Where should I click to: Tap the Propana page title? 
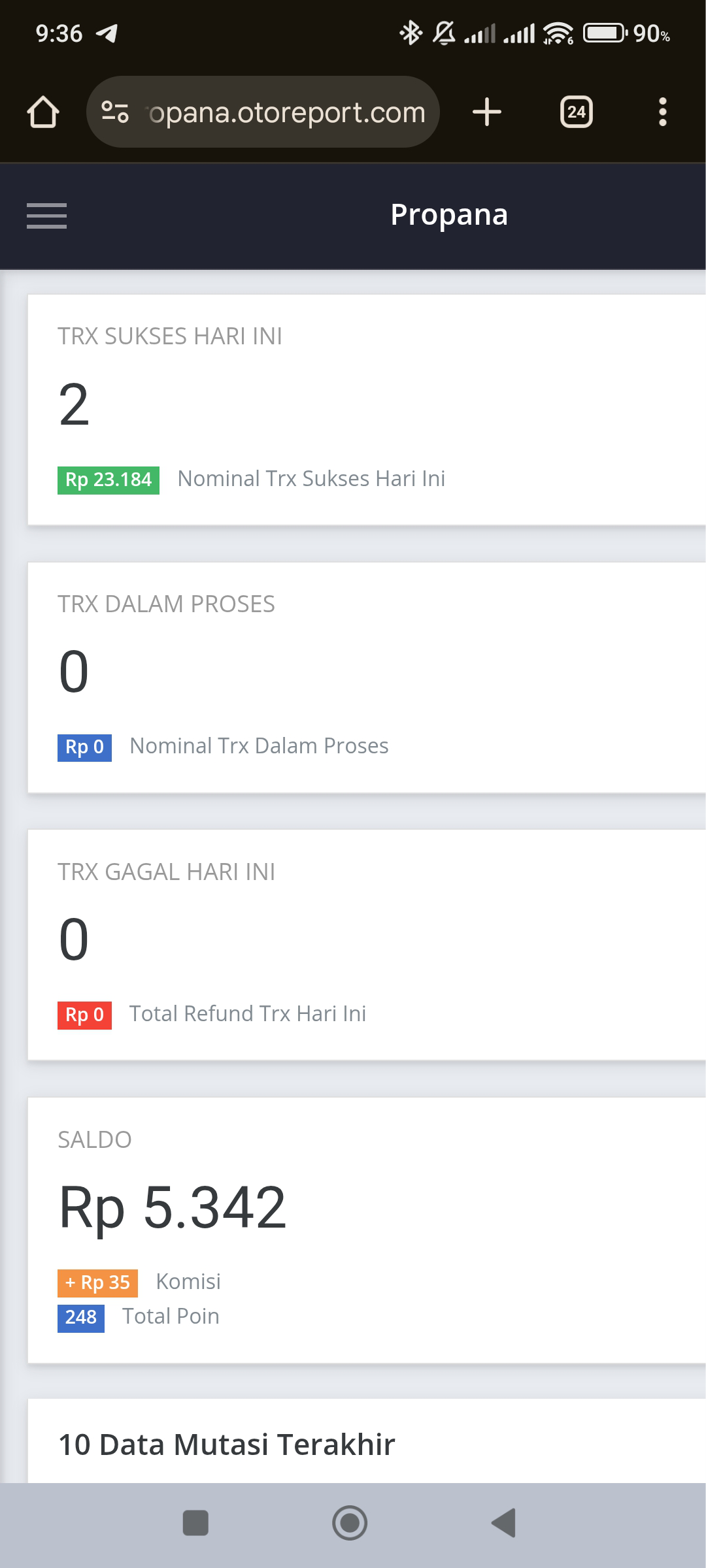pos(449,215)
